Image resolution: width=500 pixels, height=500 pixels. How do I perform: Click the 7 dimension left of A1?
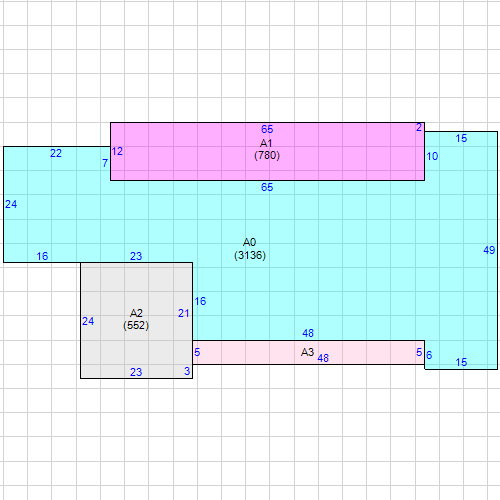pos(105,163)
